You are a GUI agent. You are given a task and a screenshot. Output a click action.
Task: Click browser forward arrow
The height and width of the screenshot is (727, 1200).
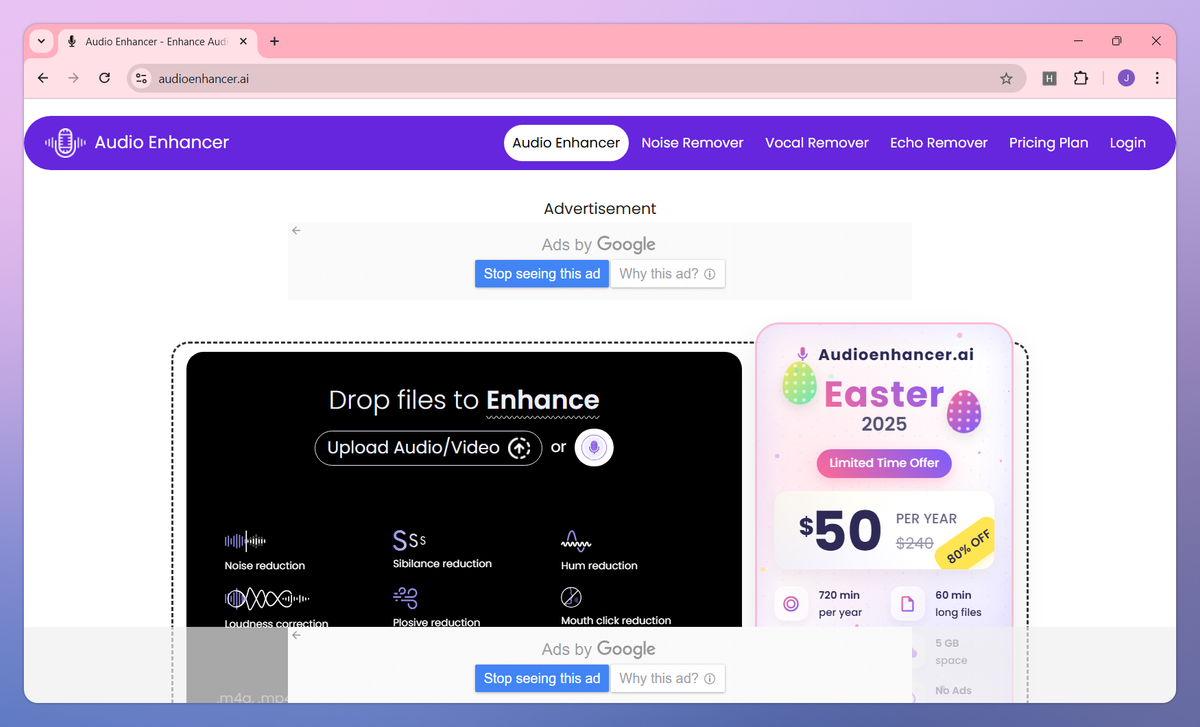coord(73,78)
